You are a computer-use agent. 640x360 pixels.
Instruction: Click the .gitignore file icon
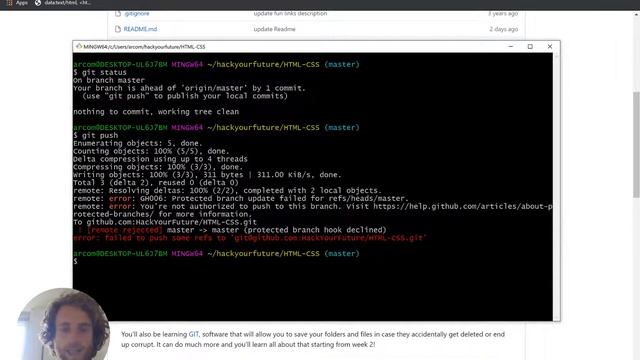point(118,13)
